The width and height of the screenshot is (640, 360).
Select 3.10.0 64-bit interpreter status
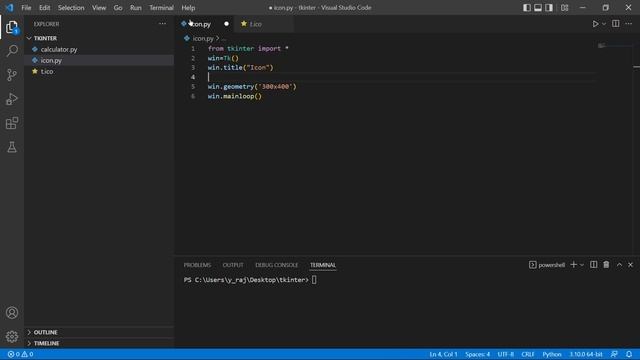pyautogui.click(x=586, y=354)
